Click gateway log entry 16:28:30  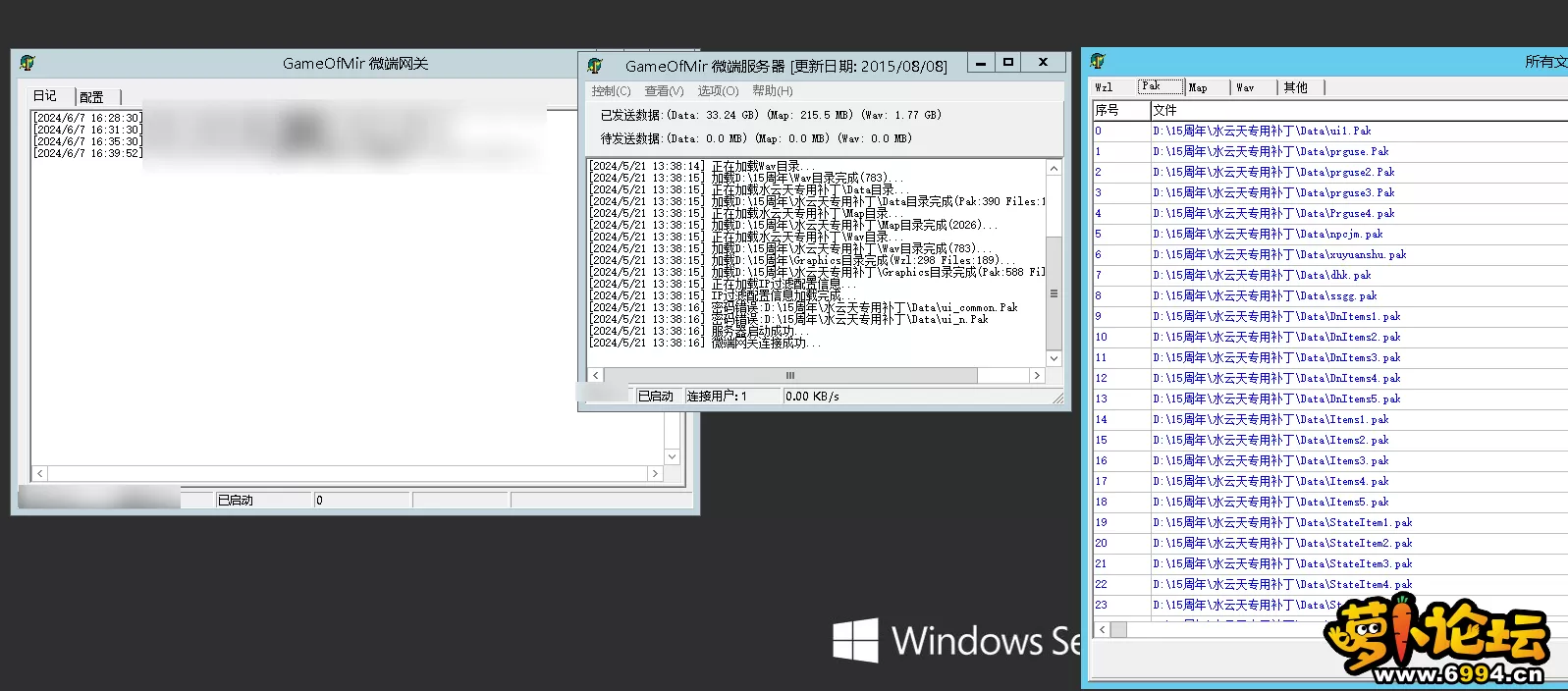pos(88,118)
